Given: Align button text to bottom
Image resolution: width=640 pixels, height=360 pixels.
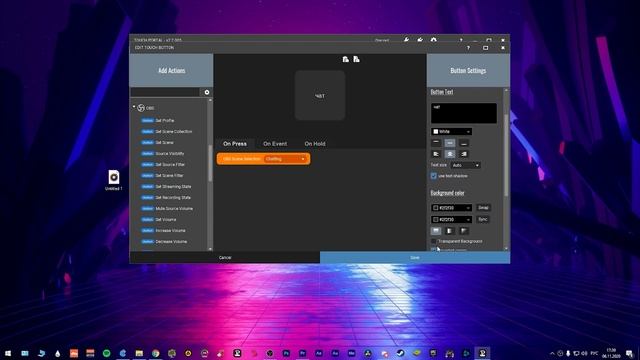Looking at the screenshot, I should (464, 143).
